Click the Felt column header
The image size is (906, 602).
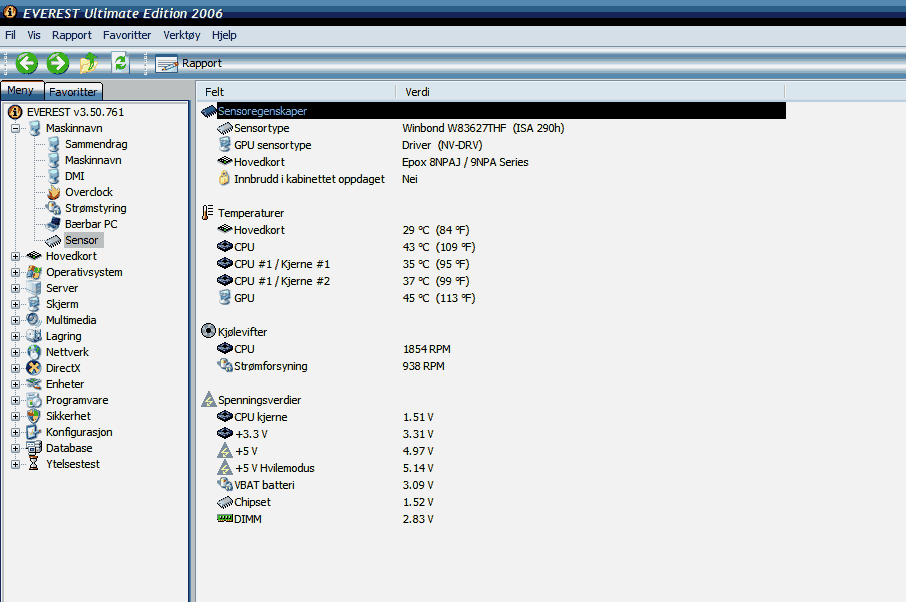click(296, 92)
